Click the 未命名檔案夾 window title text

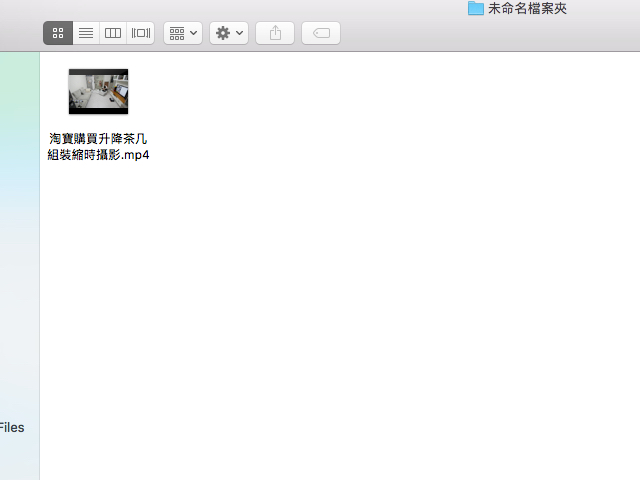(527, 8)
